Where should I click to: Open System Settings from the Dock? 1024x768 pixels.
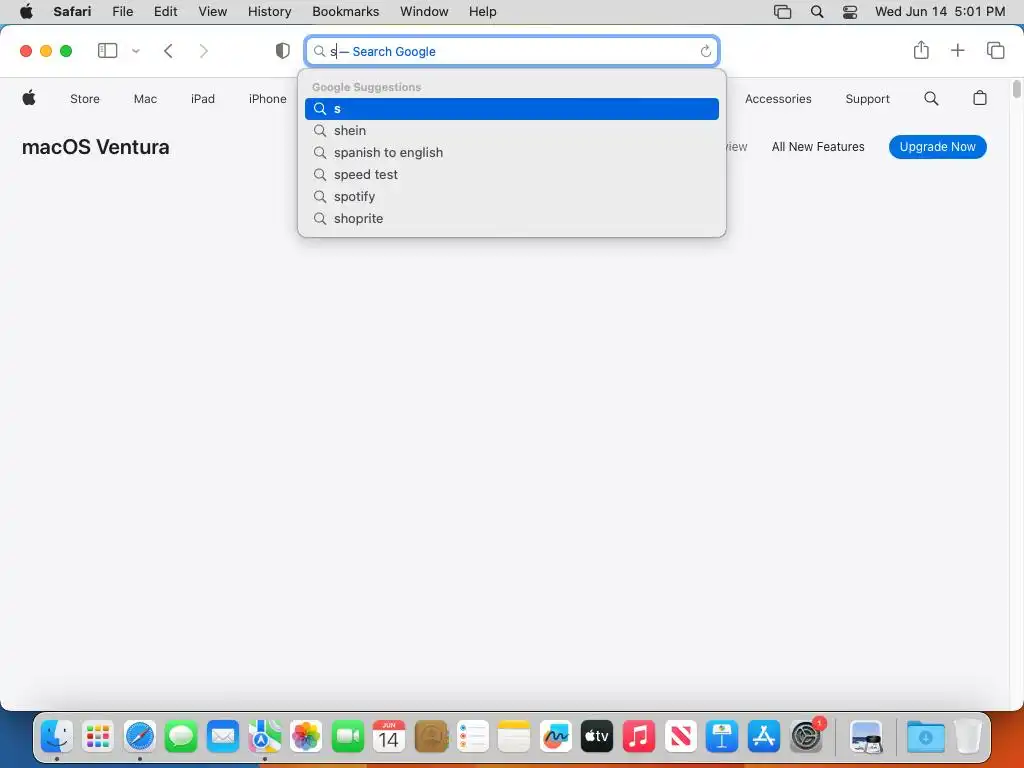tap(806, 737)
